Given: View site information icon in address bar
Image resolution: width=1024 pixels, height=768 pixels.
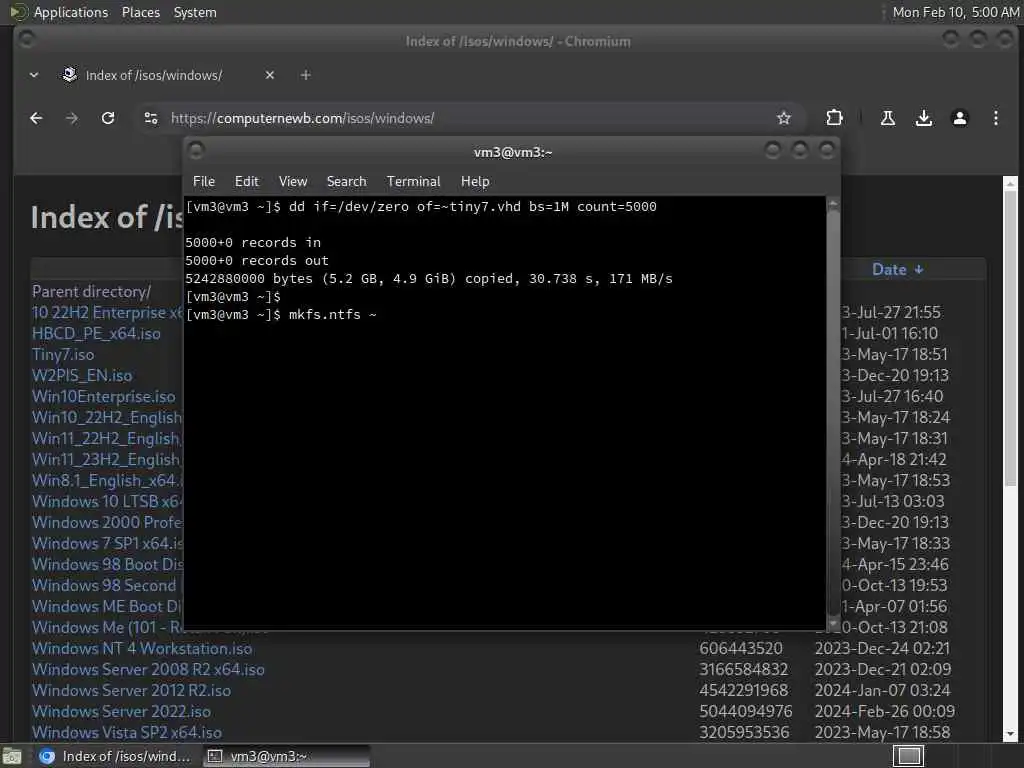Looking at the screenshot, I should pos(151,118).
